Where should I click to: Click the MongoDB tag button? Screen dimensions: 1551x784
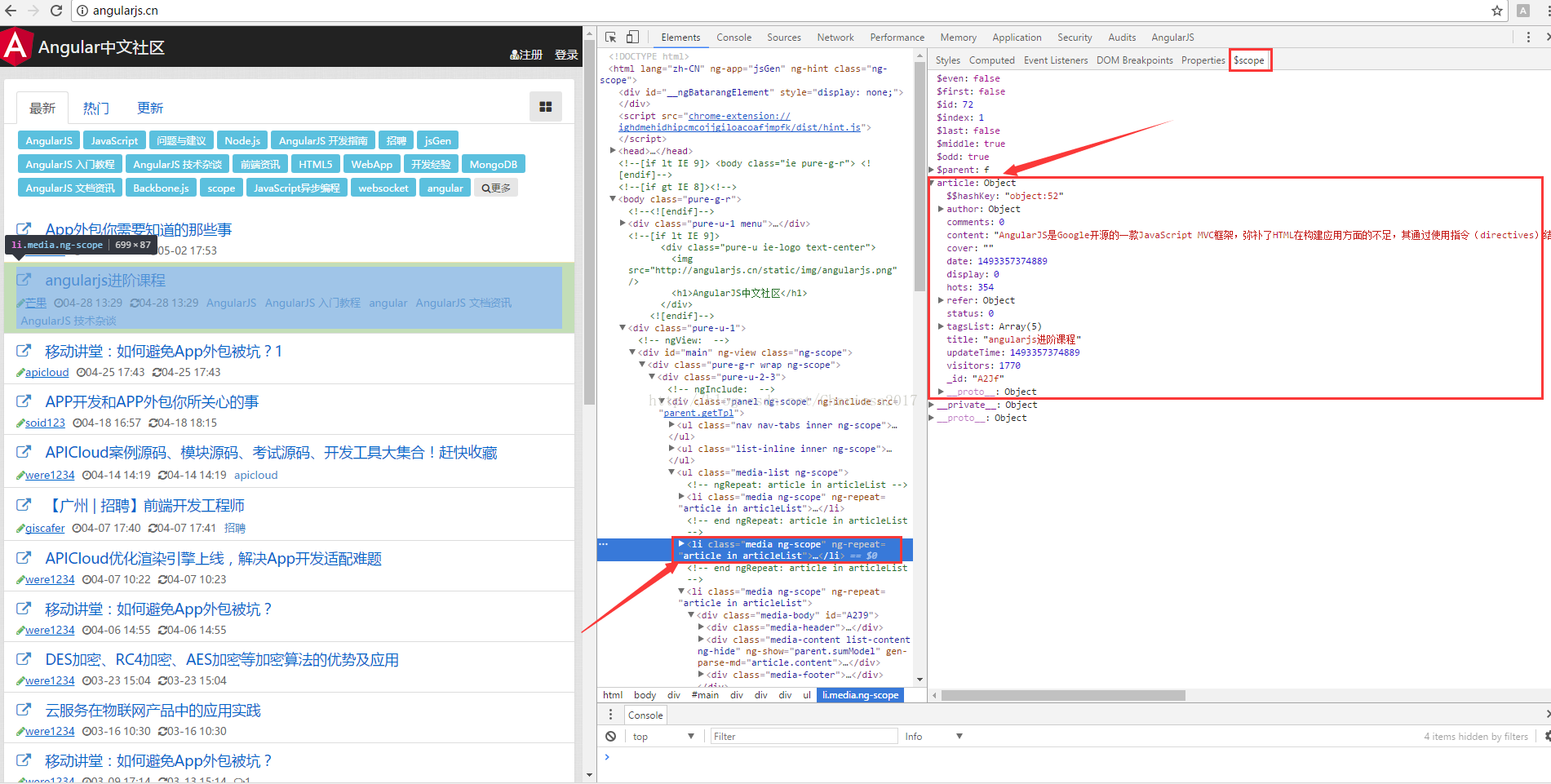494,164
